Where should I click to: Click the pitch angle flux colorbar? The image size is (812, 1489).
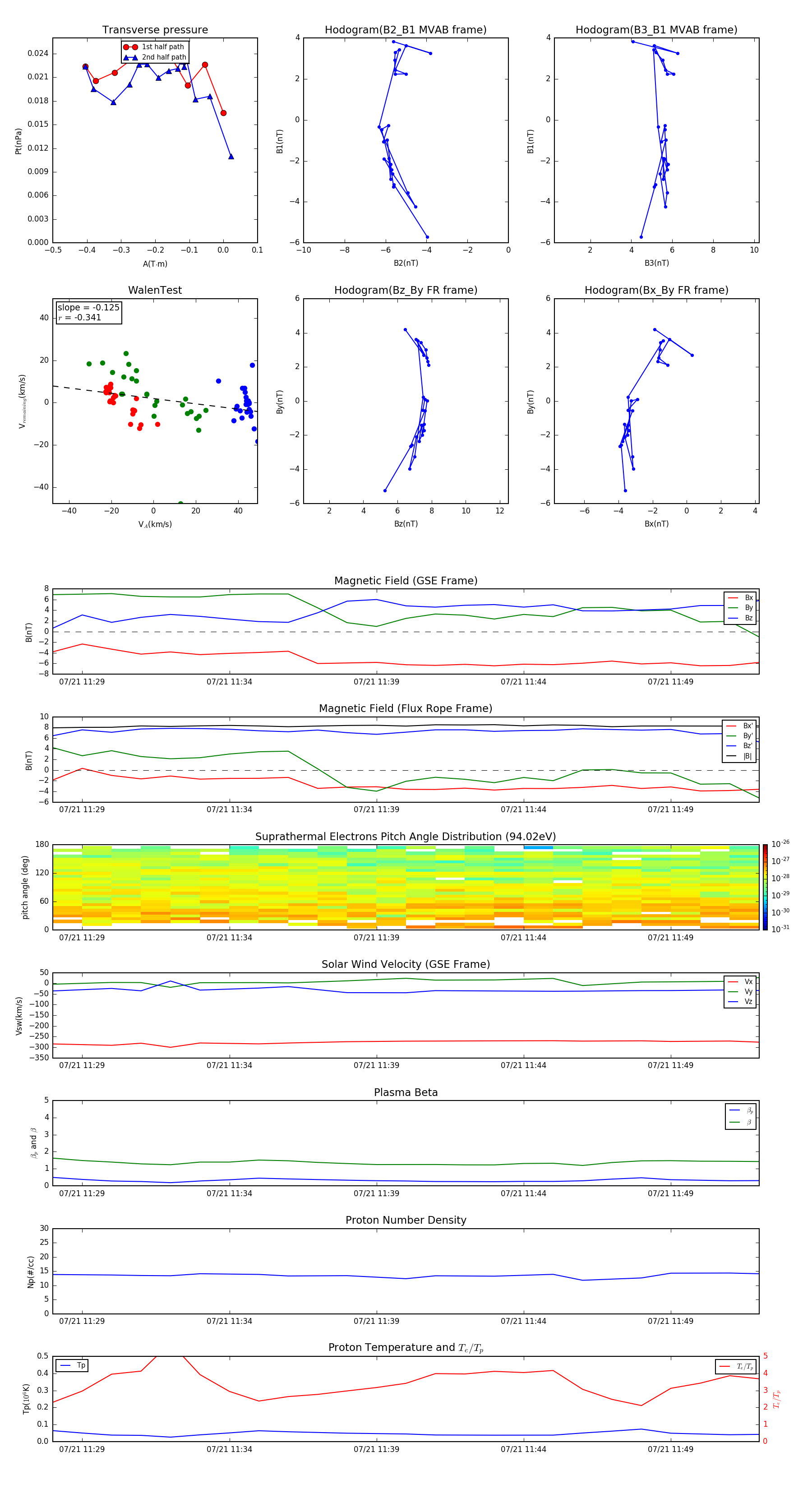[765, 887]
